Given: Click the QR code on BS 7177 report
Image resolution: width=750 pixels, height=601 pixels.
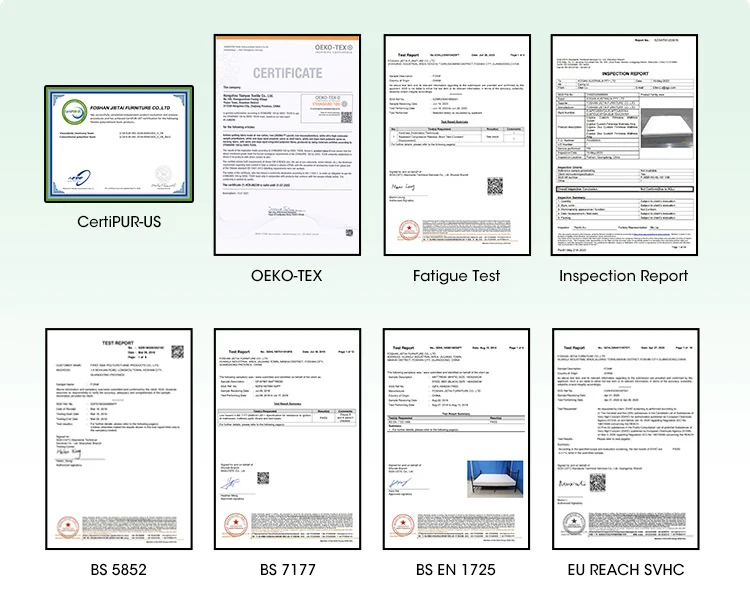Looking at the screenshot, I should (x=263, y=478).
